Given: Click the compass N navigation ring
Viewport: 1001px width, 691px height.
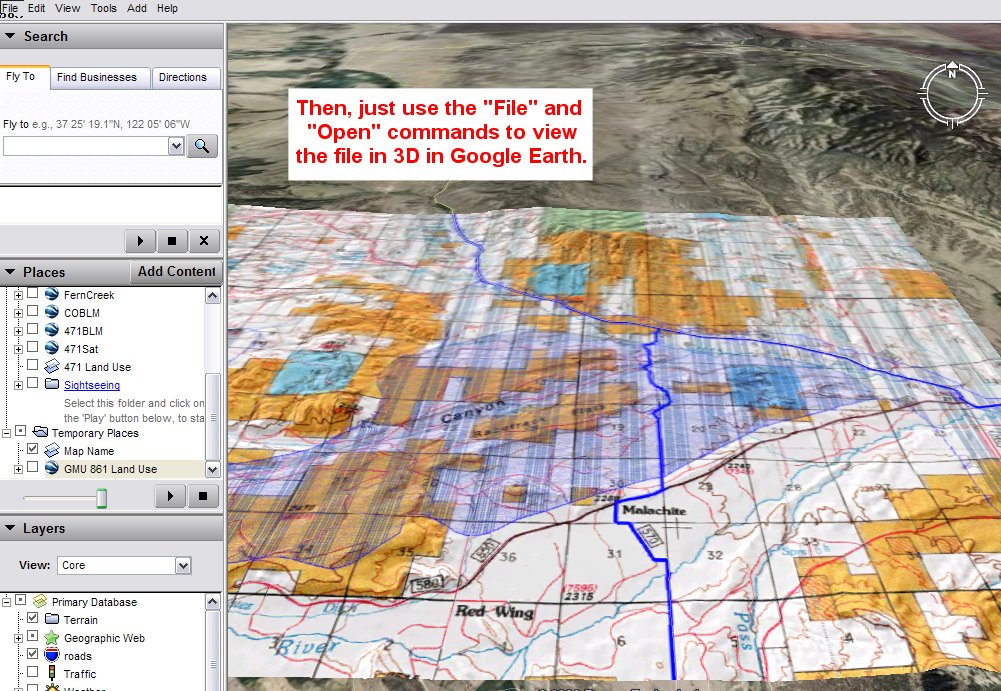Looking at the screenshot, I should pos(952,95).
